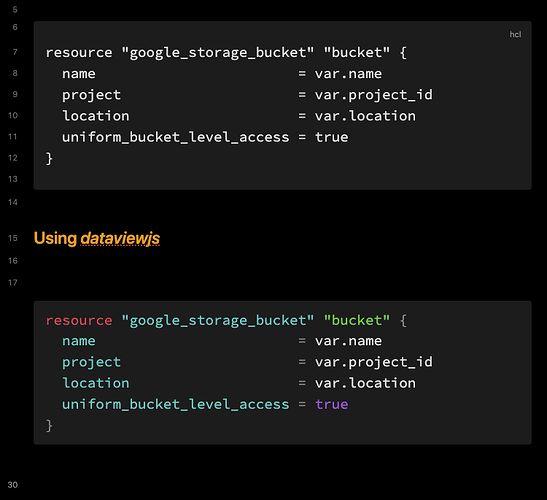
Task: Click the white "resource" word on line 7
Action: [x=79, y=53]
